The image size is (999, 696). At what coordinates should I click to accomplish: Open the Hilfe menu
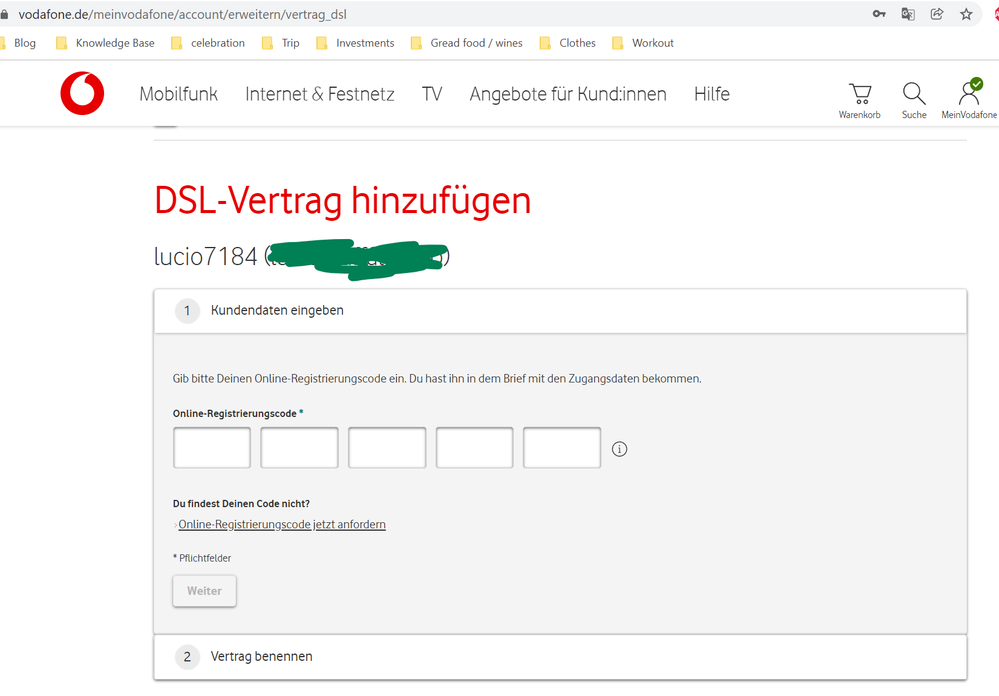coord(712,94)
